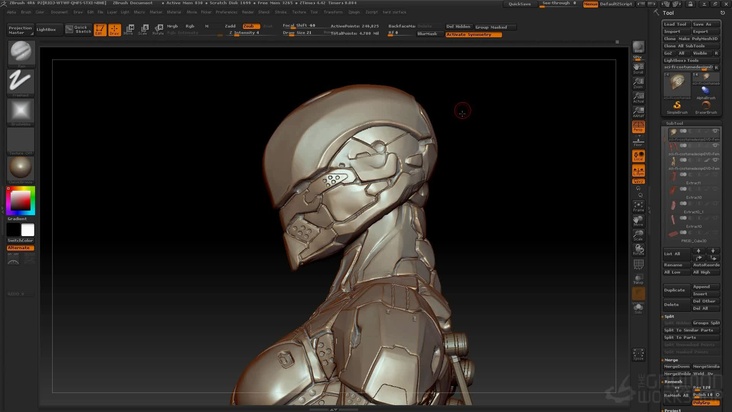Open the Transform menu

coord(333,12)
